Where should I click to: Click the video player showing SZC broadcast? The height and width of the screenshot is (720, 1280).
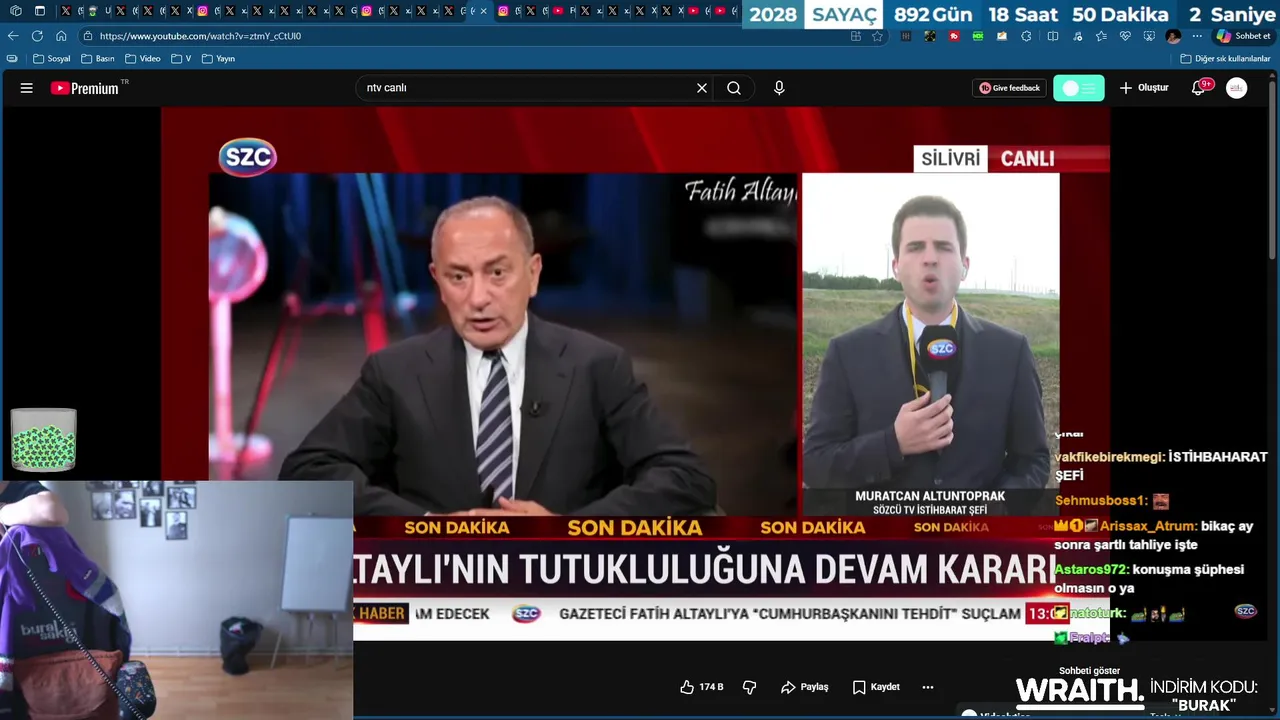635,374
